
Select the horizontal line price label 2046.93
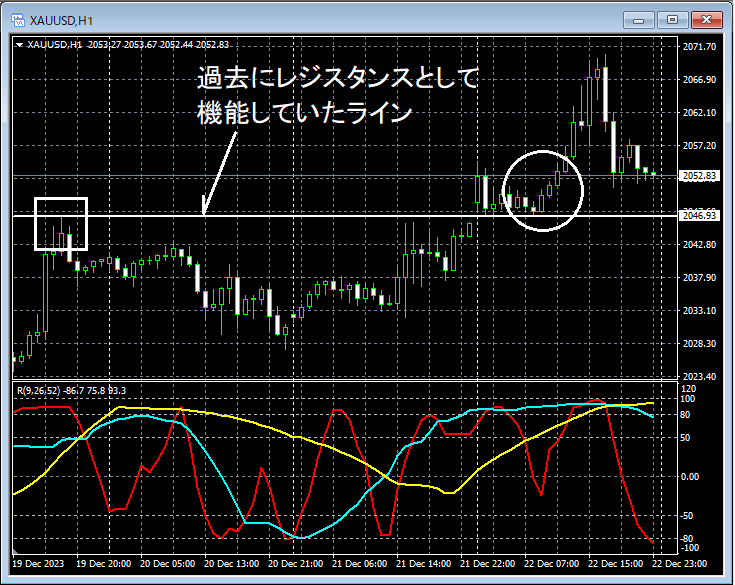699,216
